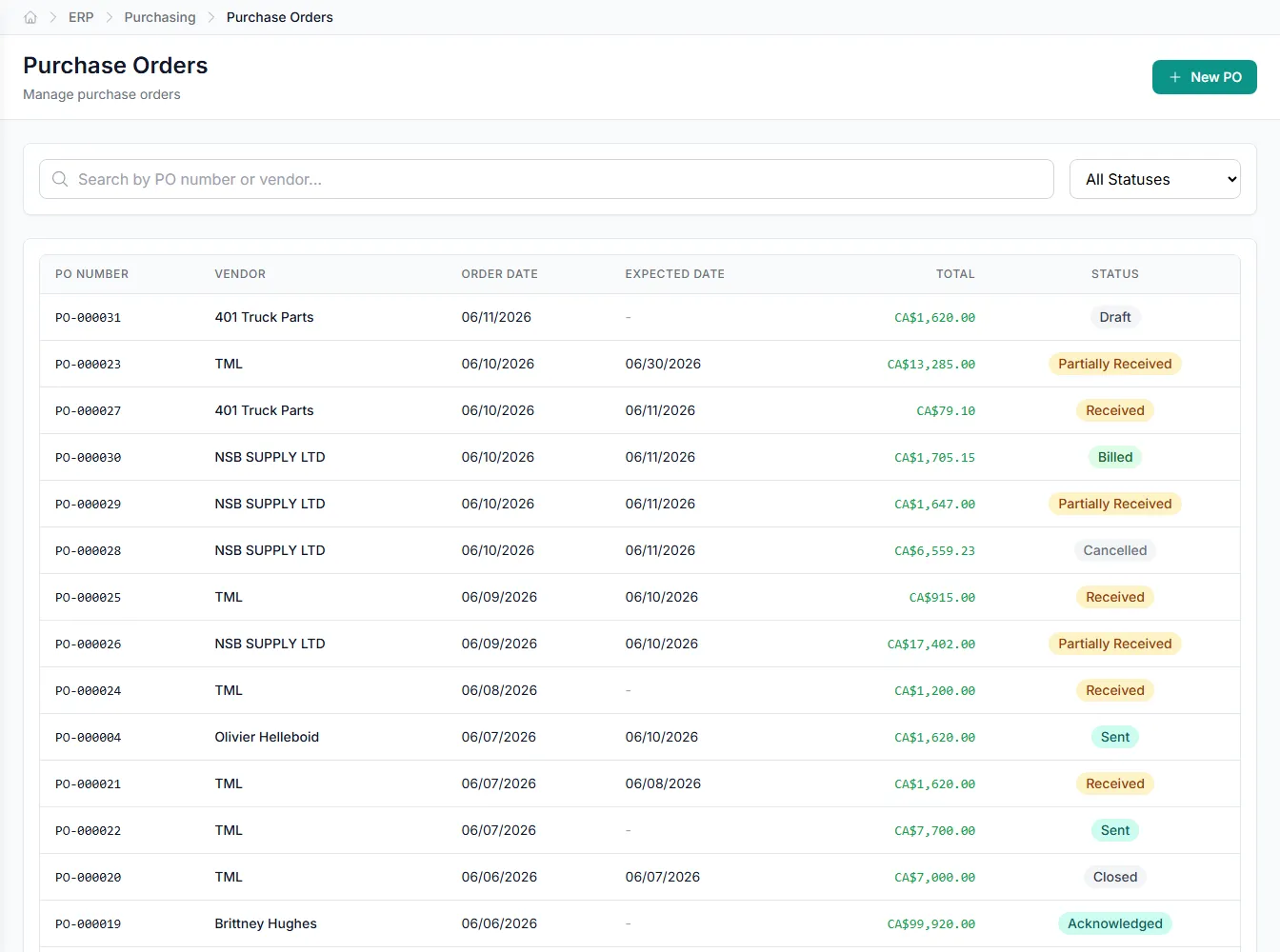The image size is (1280, 952).
Task: Open PO-000030 order
Action: [x=640, y=457]
